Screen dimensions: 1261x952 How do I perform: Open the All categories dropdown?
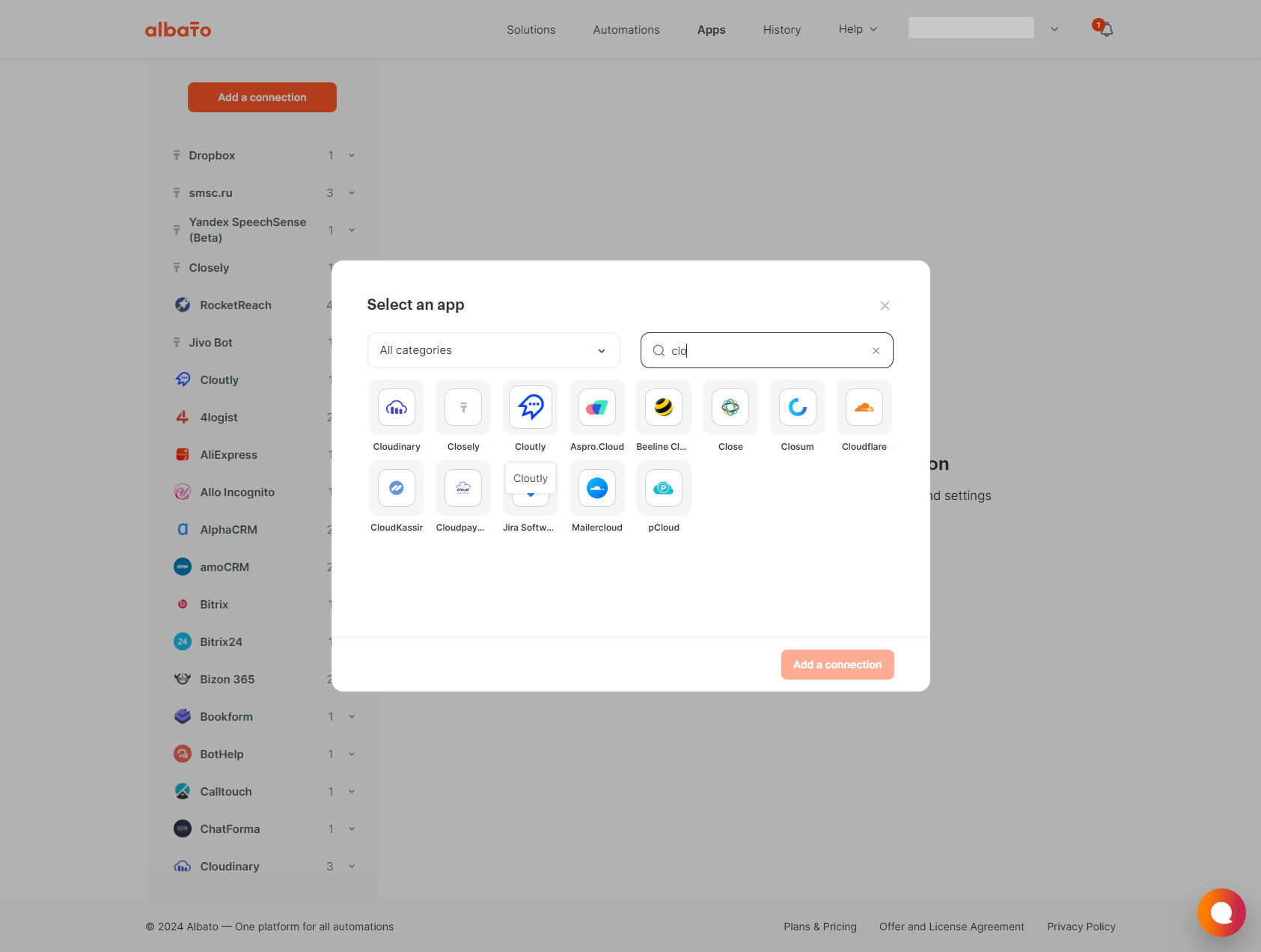coord(494,350)
